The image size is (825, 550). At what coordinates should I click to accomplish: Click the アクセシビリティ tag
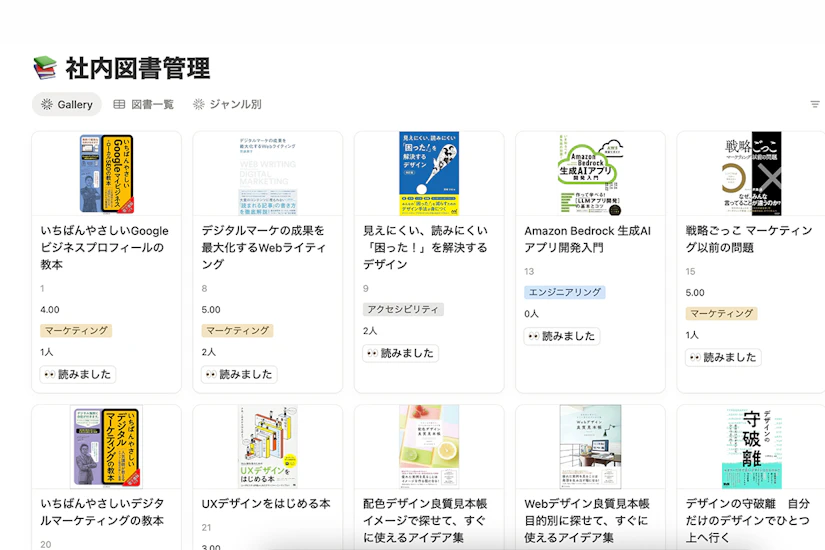(403, 309)
